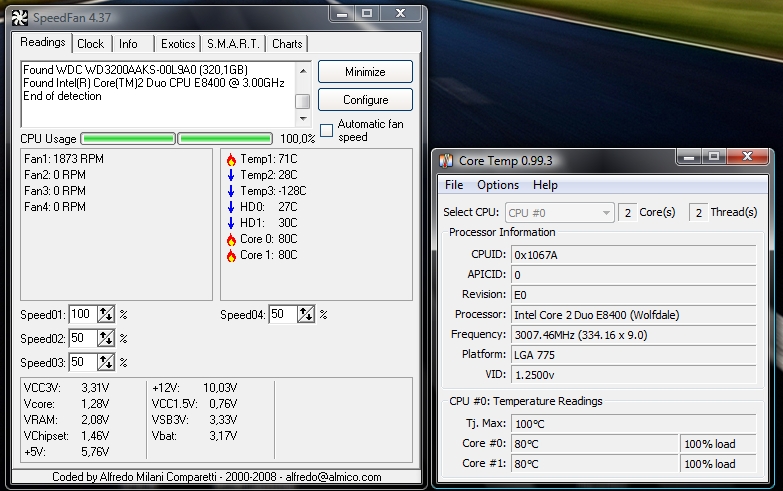783x491 pixels.
Task: Click the Core #0 100% load field
Action: click(718, 444)
